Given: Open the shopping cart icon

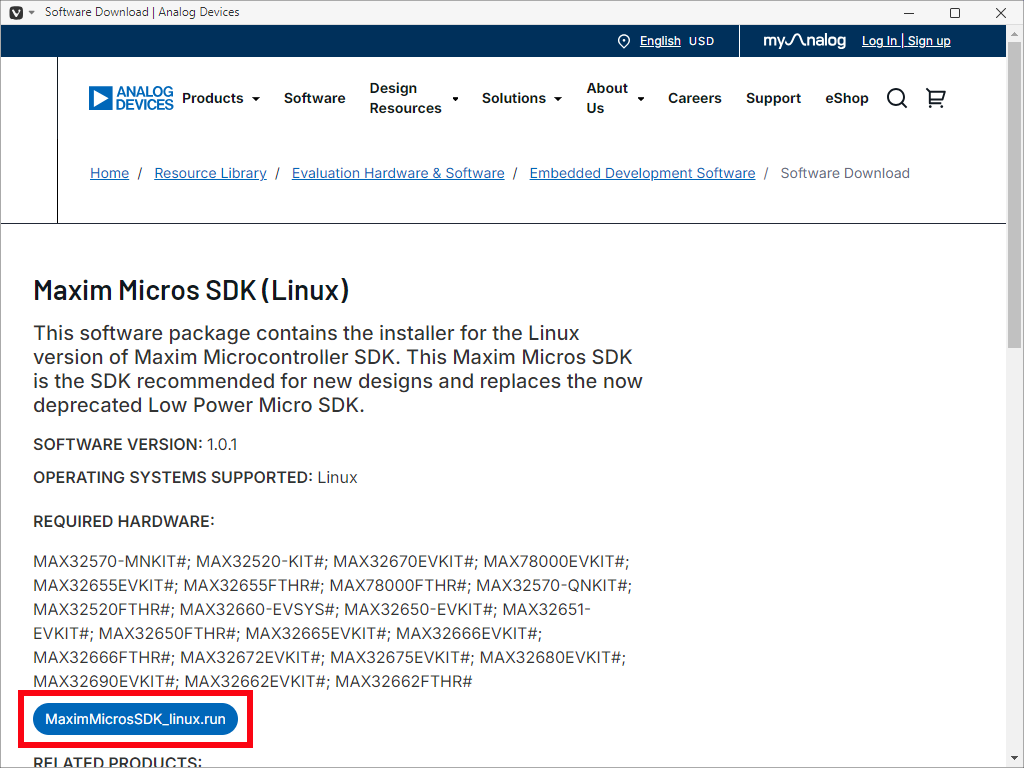Looking at the screenshot, I should pyautogui.click(x=936, y=98).
